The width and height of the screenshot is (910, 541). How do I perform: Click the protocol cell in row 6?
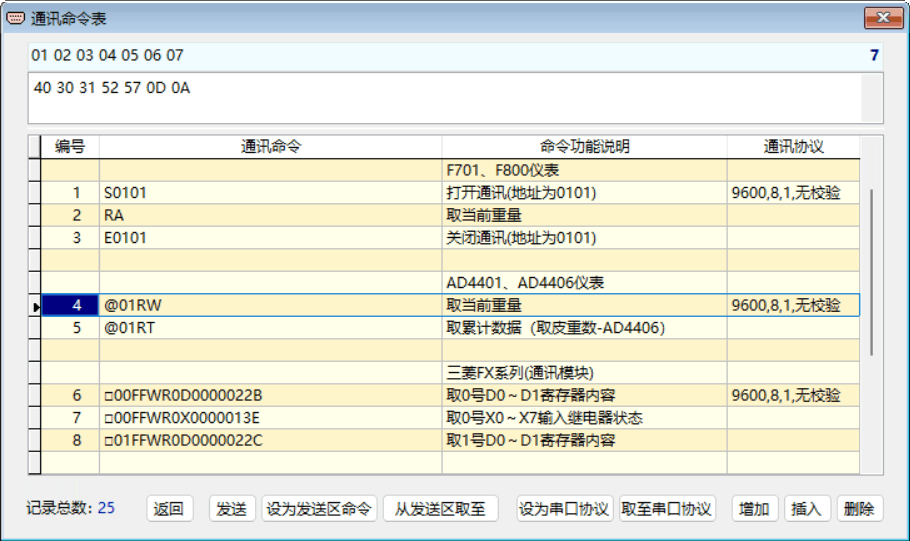click(793, 395)
